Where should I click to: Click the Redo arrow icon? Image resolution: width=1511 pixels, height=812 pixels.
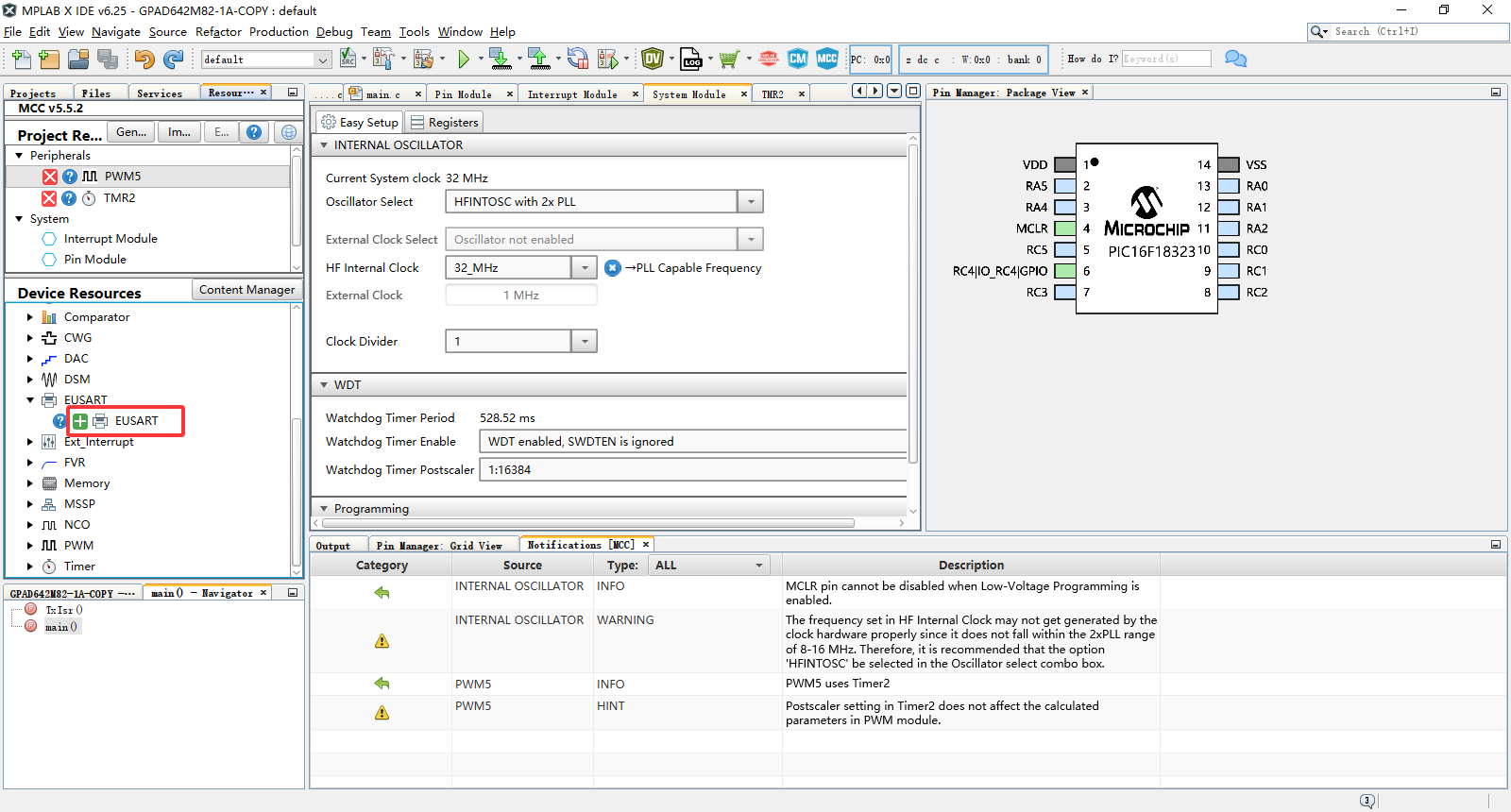coord(173,59)
